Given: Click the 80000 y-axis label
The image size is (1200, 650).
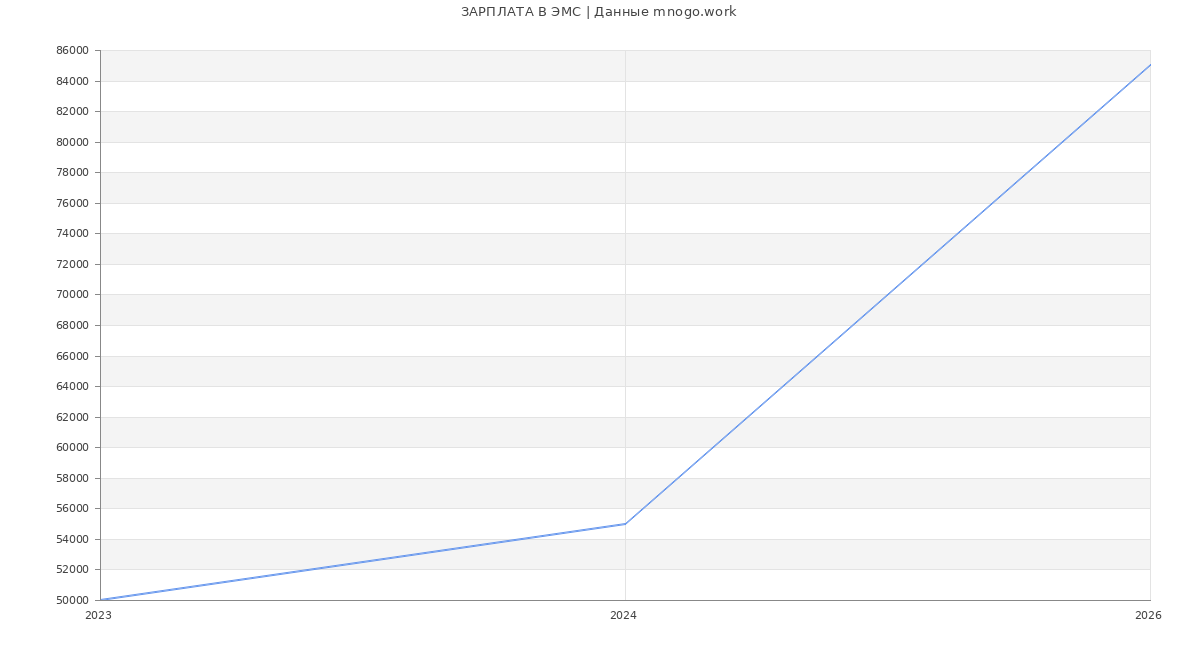Looking at the screenshot, I should pos(72,142).
